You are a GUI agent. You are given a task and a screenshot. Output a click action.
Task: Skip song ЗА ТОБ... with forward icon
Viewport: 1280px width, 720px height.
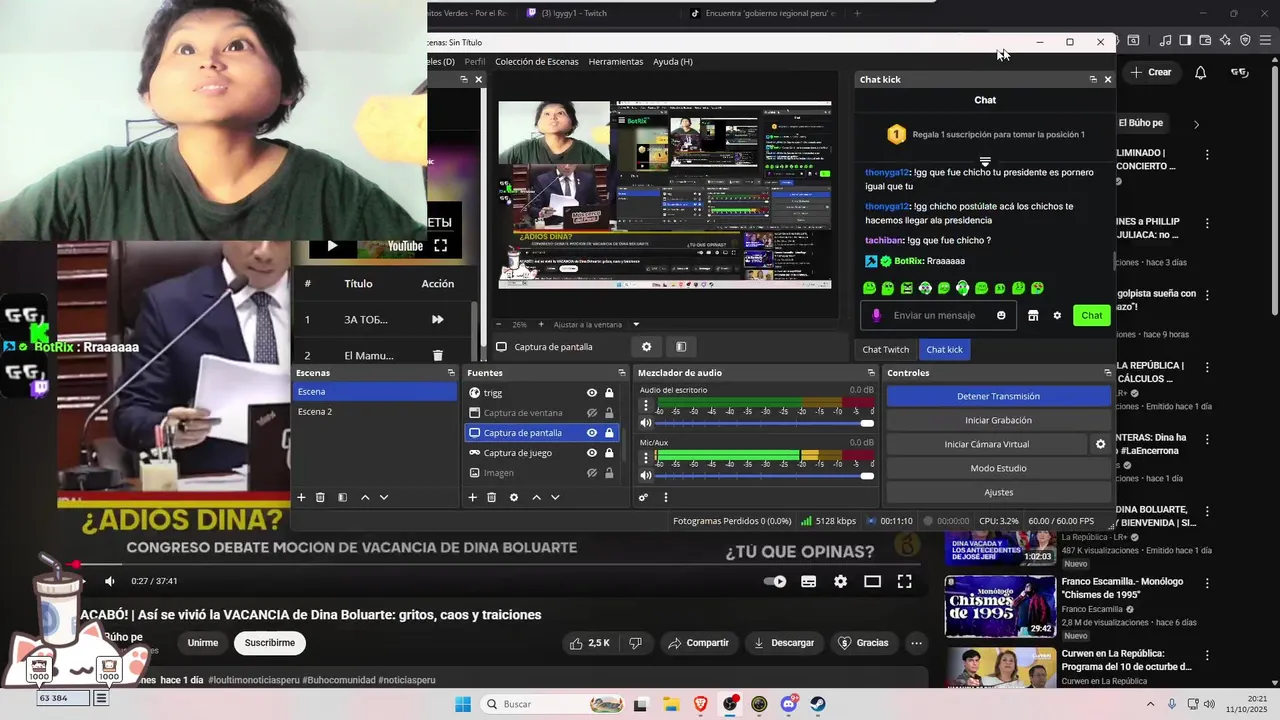pyautogui.click(x=437, y=320)
